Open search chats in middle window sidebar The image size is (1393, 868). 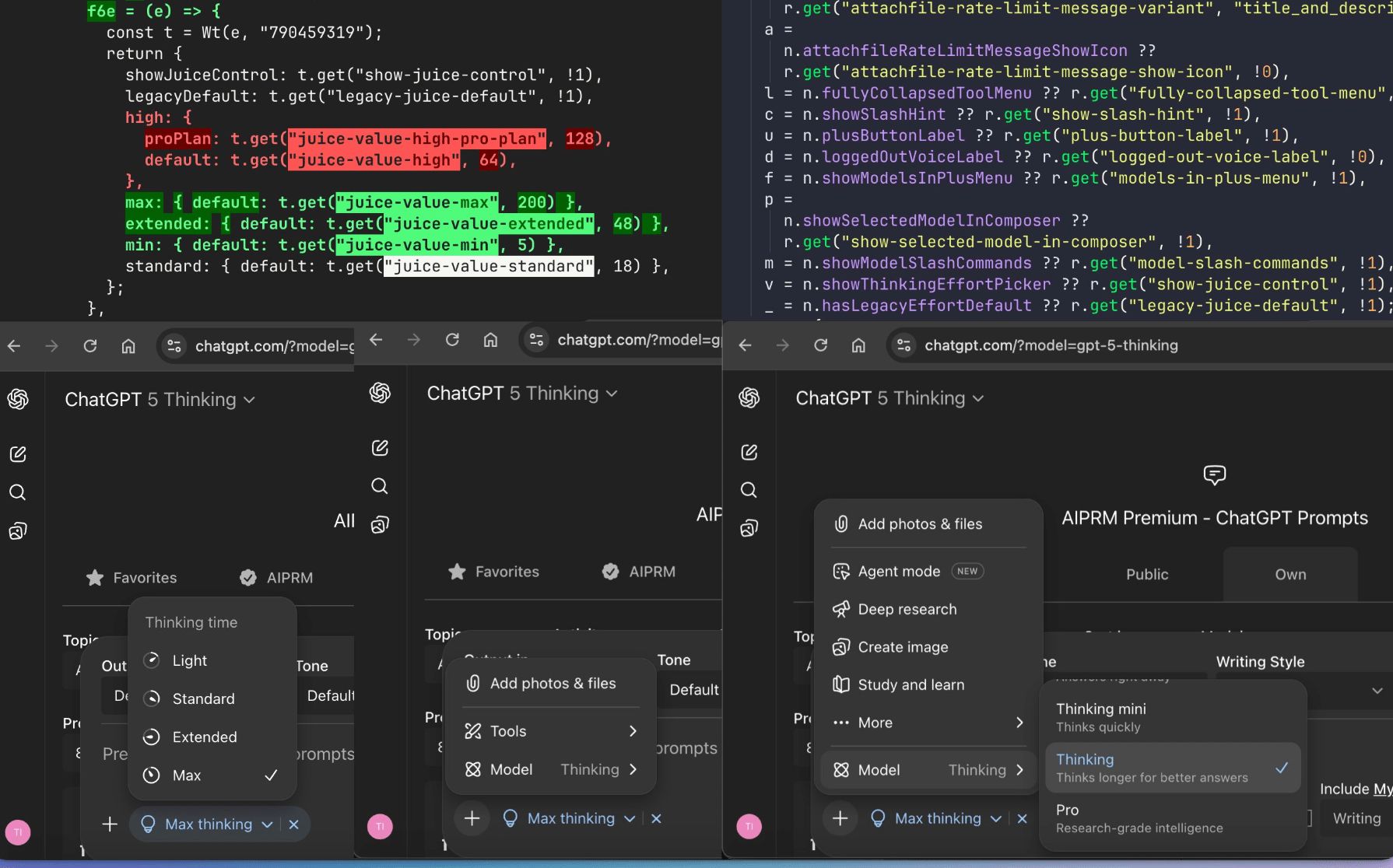[380, 486]
